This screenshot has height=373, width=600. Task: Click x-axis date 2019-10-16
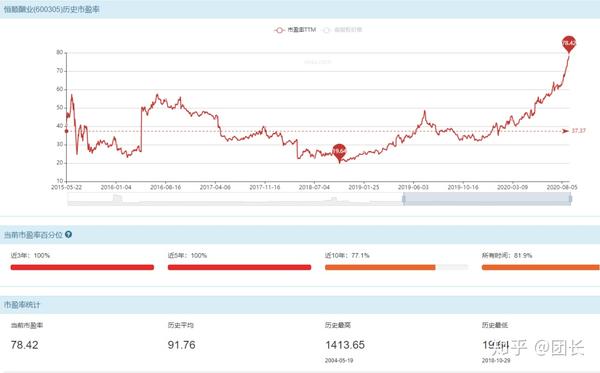tap(463, 187)
